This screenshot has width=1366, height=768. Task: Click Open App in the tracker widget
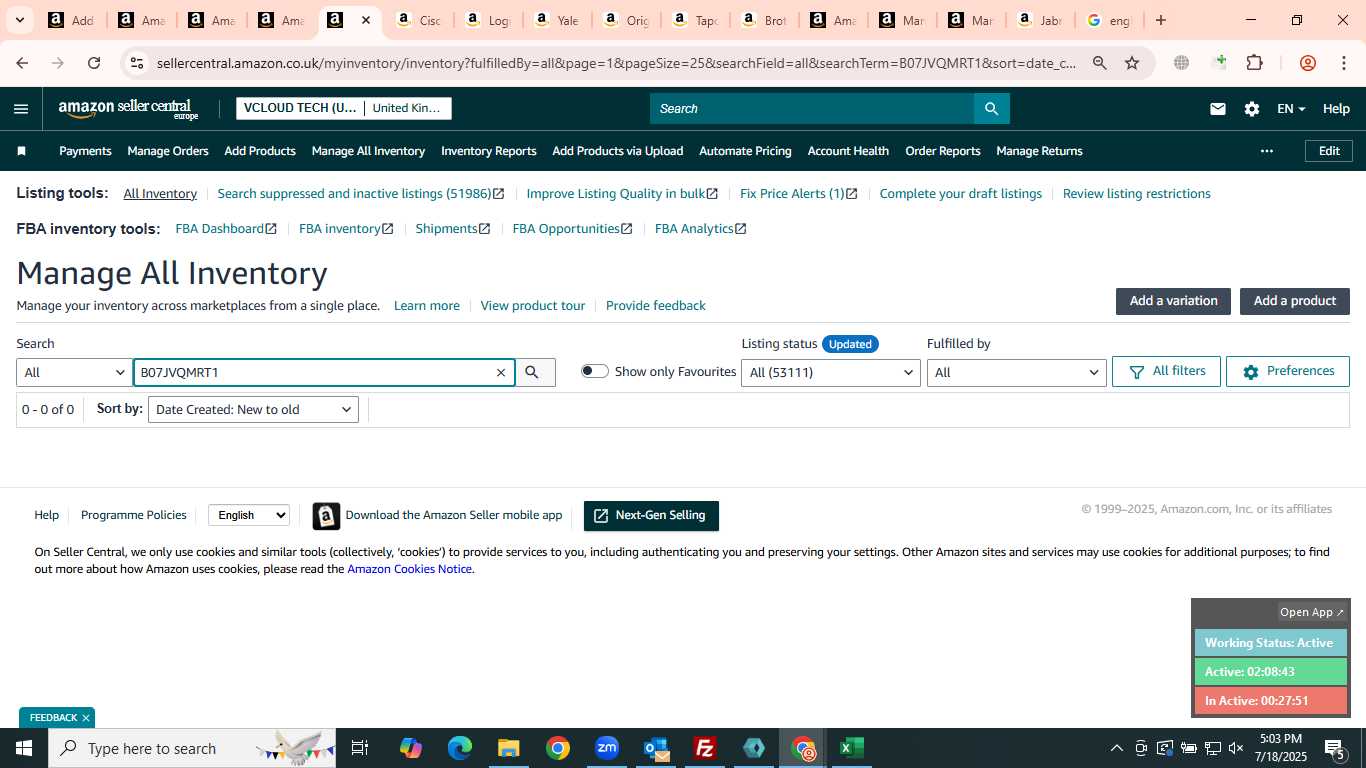[x=1313, y=612]
